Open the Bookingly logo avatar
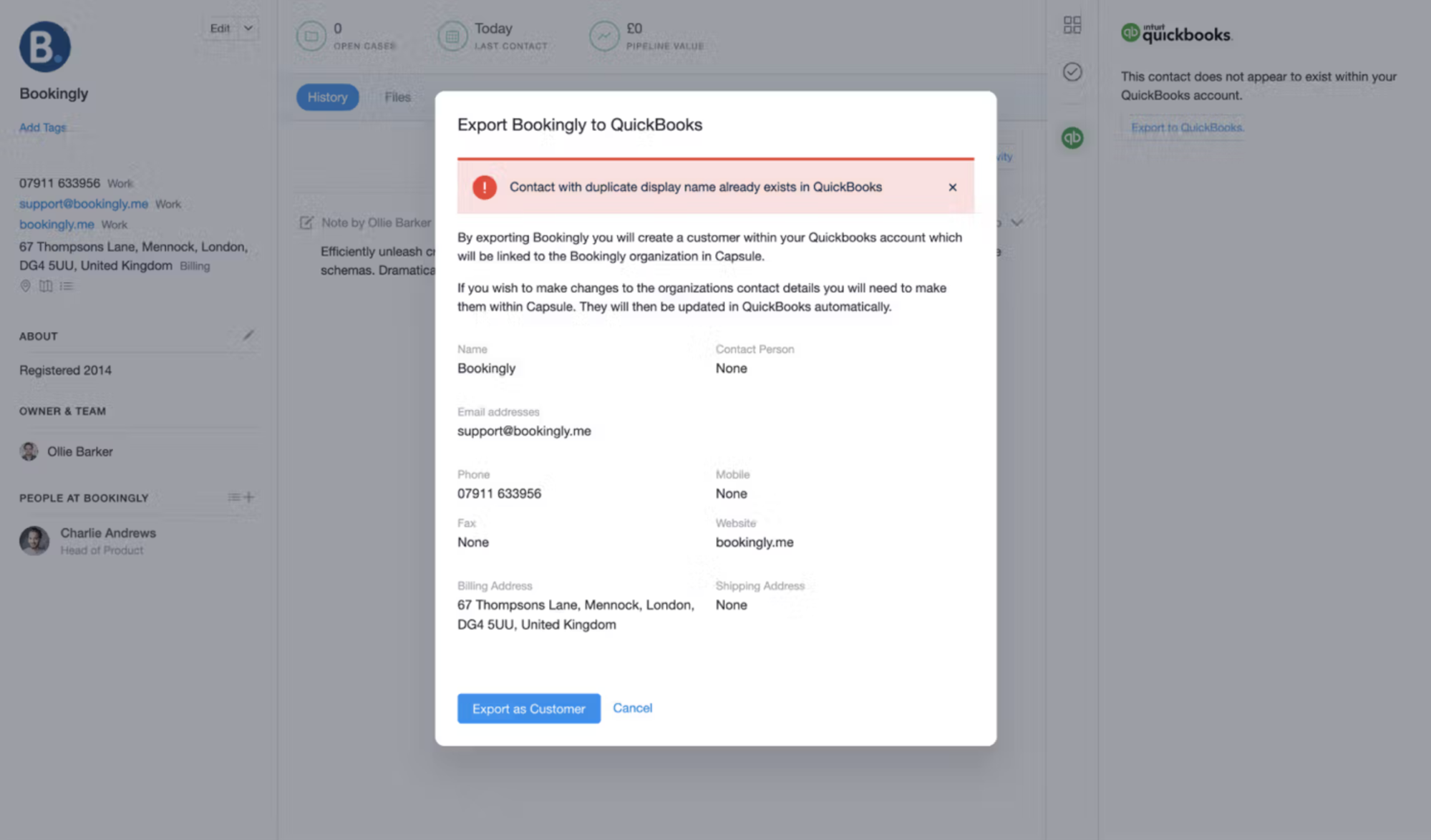Screen dimensions: 1431x840 pos(45,47)
